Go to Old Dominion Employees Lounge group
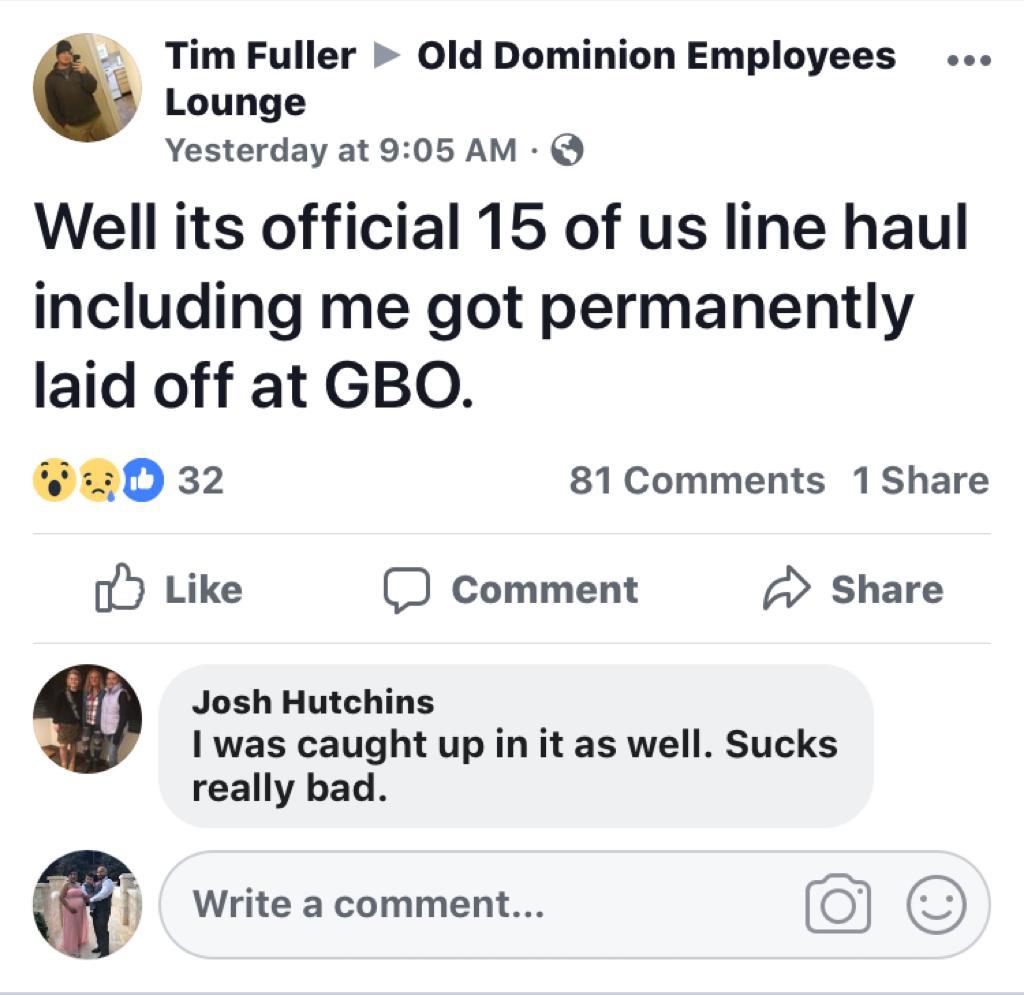1024x995 pixels. pyautogui.click(x=655, y=56)
